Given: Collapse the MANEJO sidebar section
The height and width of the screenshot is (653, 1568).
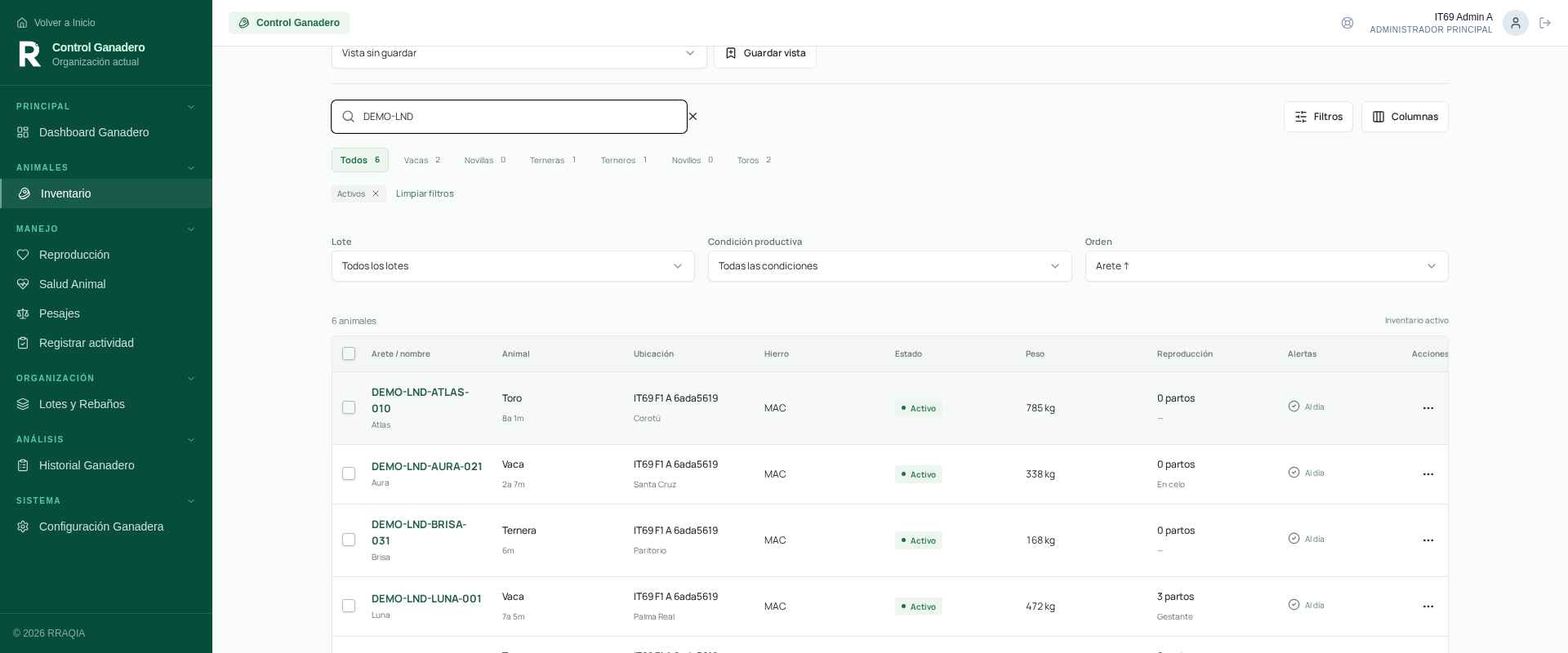Looking at the screenshot, I should 191,229.
